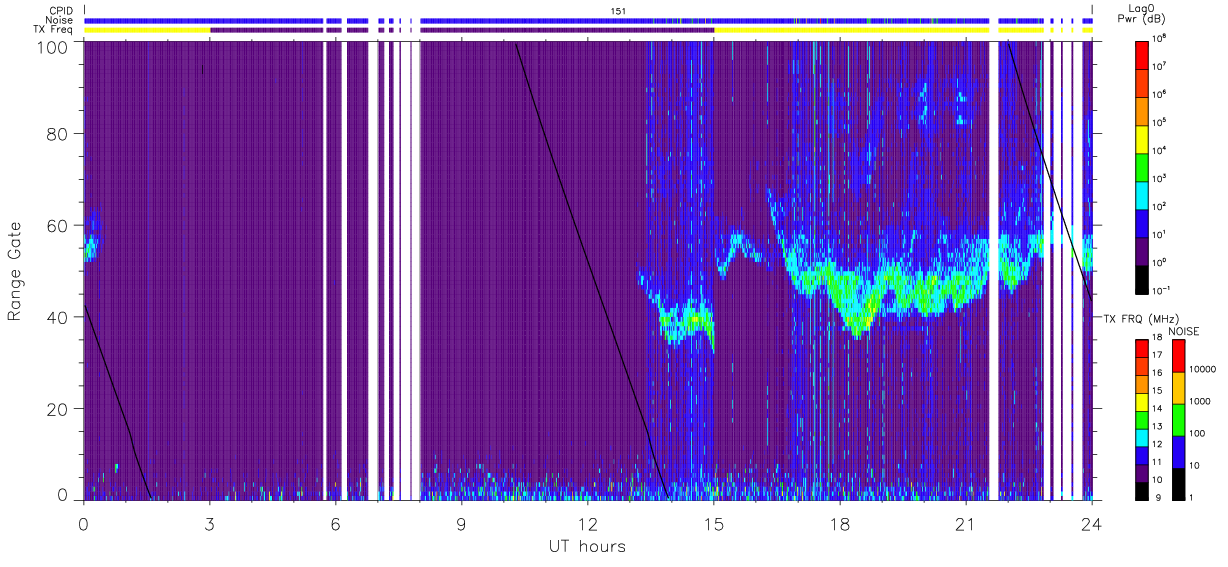Viewport: 1228px width, 567px height.
Task: Click the cyan swatch in the Lag0 Pwr colorbar
Action: click(x=1143, y=194)
